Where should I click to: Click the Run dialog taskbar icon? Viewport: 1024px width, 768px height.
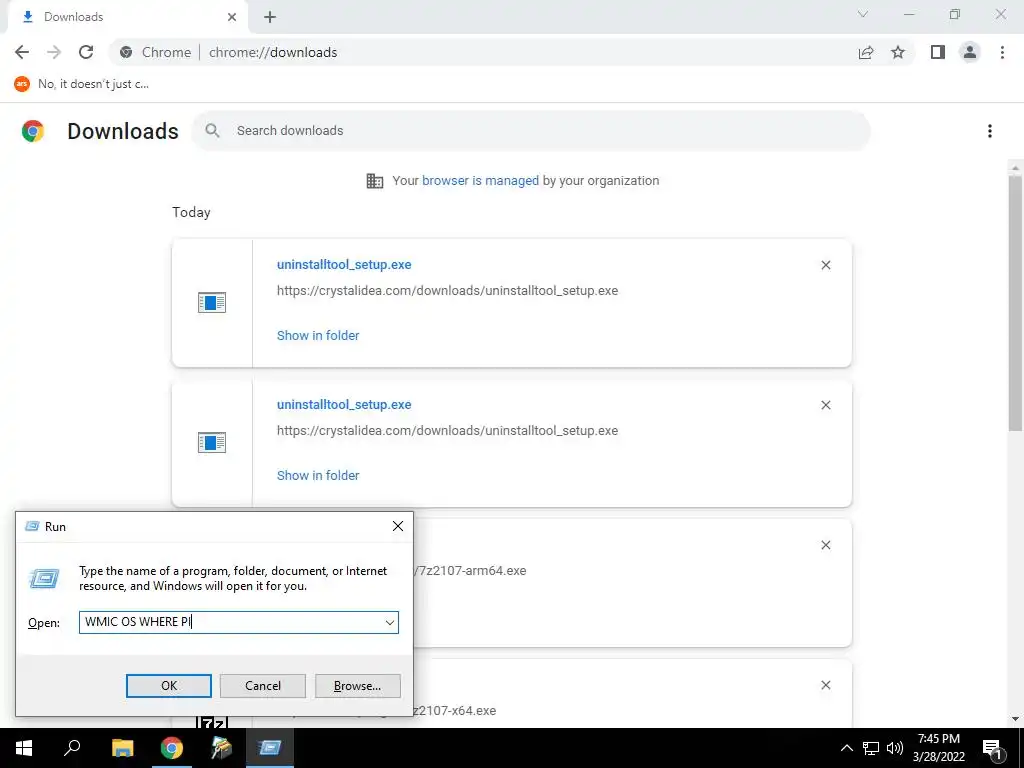[x=270, y=748]
